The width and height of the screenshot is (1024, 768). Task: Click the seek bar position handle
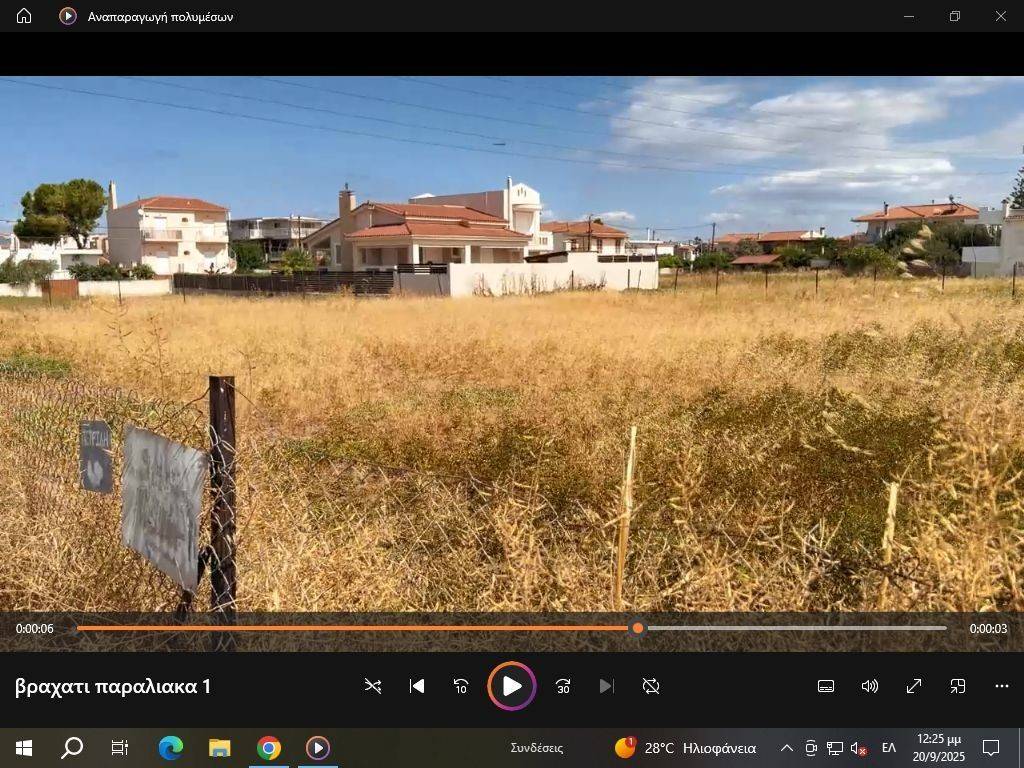pyautogui.click(x=638, y=628)
